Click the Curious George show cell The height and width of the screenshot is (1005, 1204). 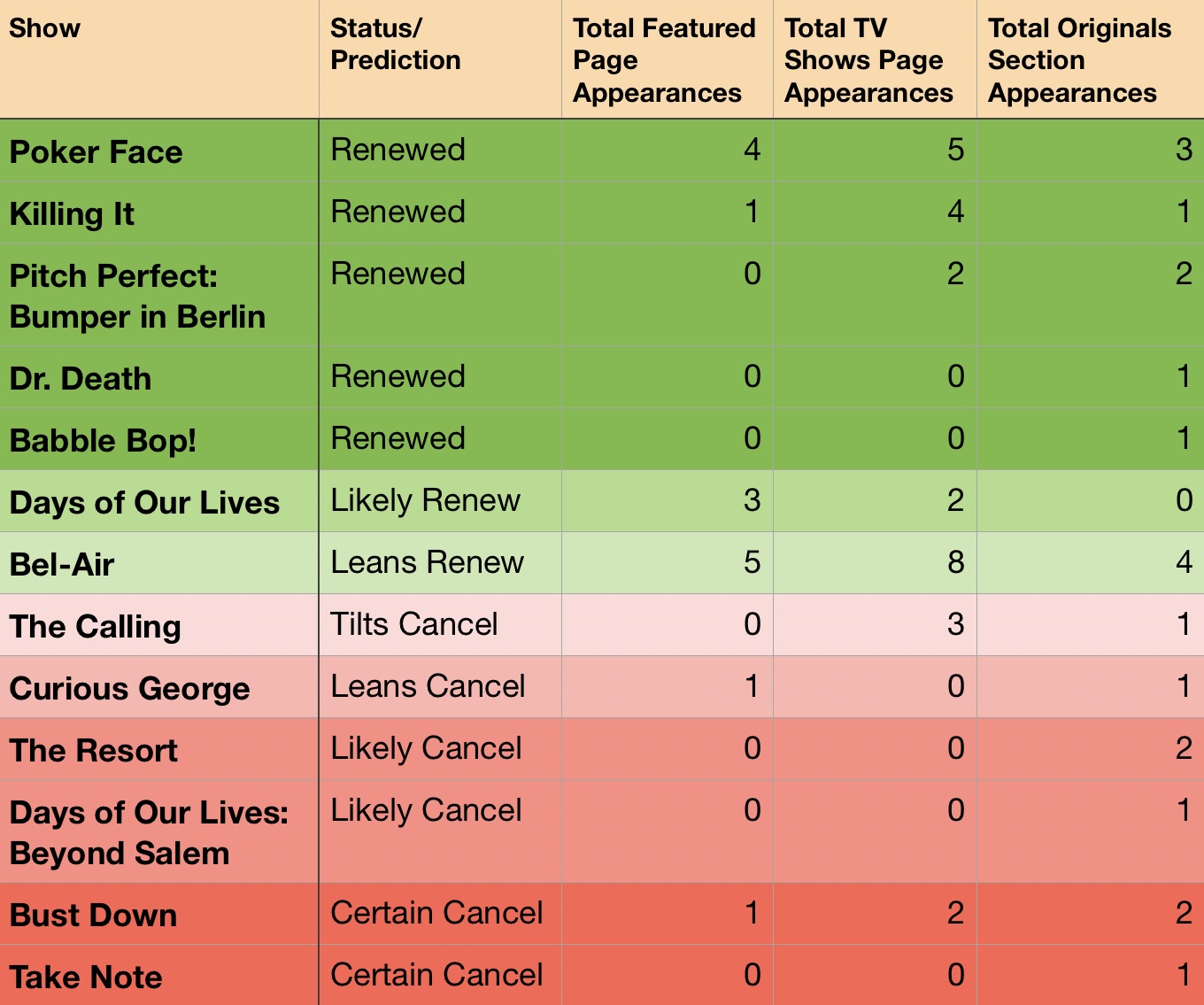[x=159, y=688]
